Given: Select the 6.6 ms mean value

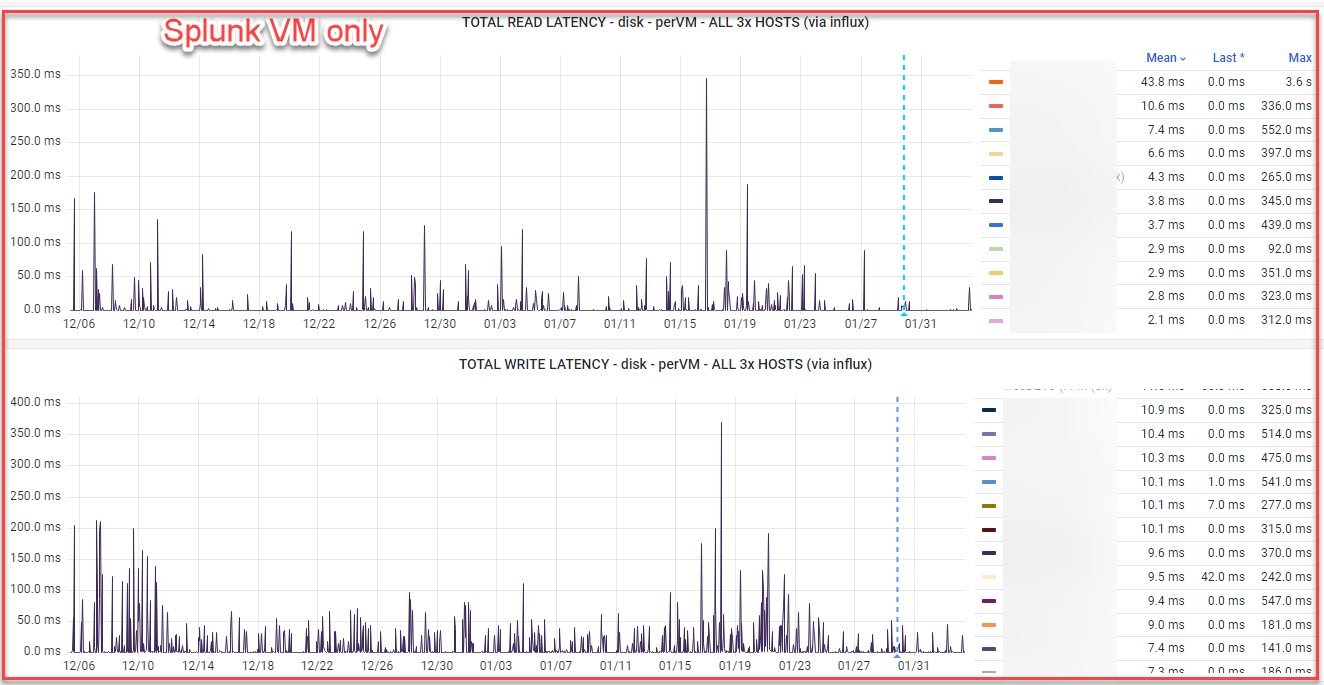Looking at the screenshot, I should tap(1166, 153).
